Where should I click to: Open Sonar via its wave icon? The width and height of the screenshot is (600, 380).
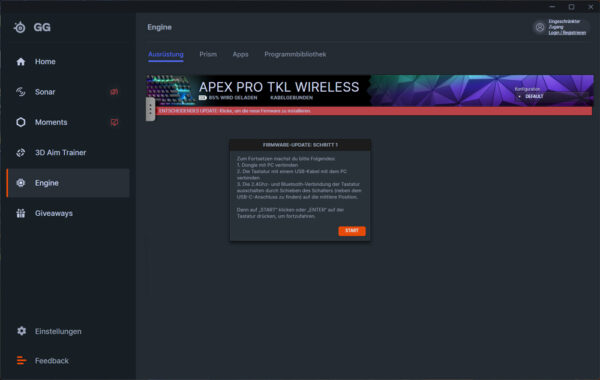(x=21, y=92)
